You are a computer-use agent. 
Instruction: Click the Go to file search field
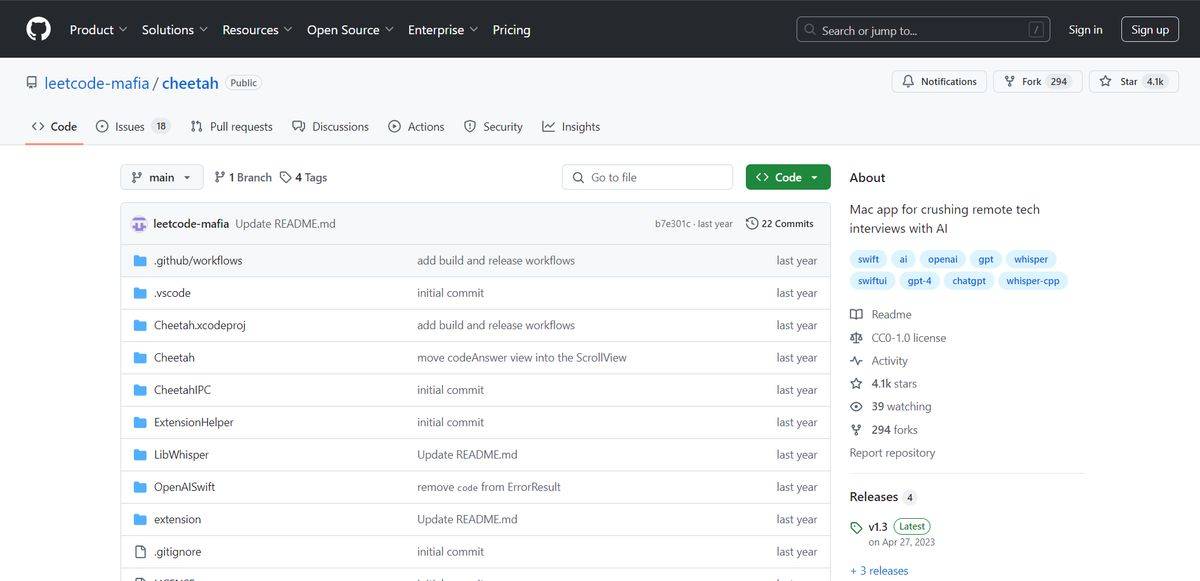[647, 178]
